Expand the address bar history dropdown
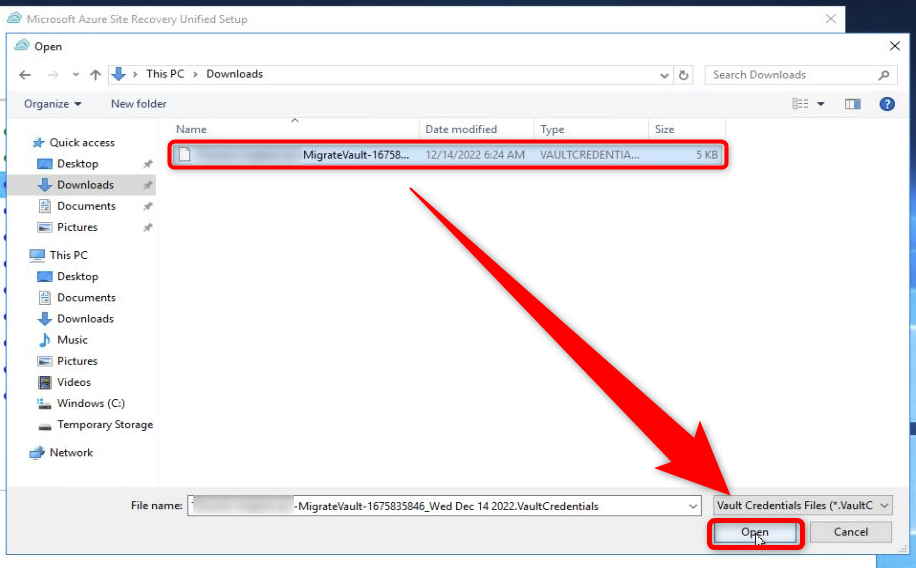916x568 pixels. (664, 75)
